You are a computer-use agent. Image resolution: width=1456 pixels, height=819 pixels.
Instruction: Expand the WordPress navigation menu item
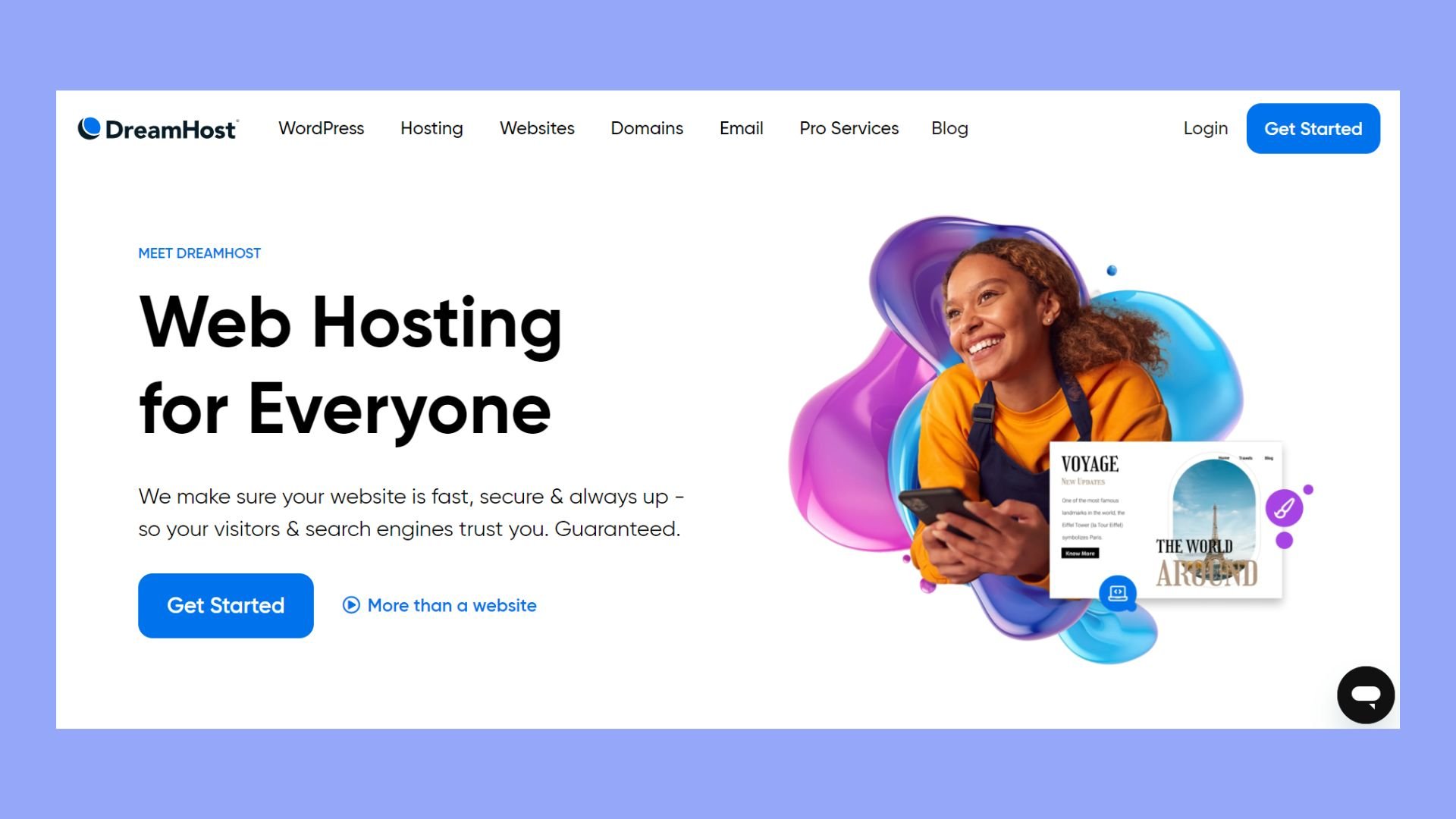[321, 128]
